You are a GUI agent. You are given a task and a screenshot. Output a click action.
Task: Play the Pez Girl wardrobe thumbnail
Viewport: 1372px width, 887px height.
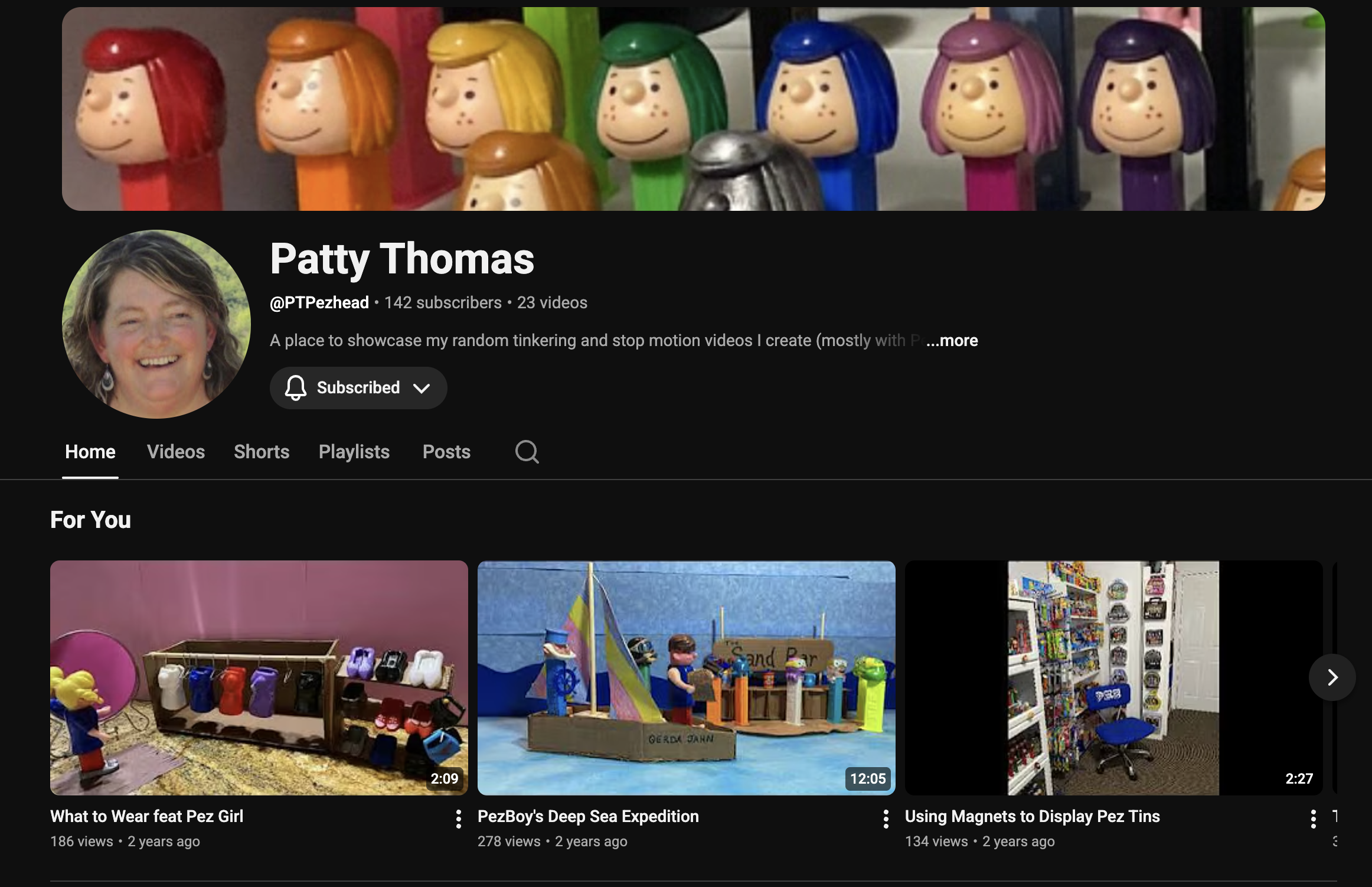(x=259, y=678)
